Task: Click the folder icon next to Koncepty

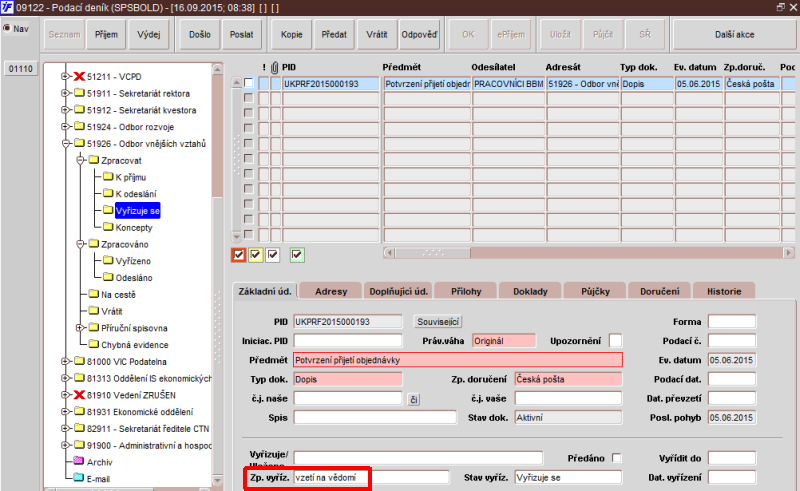Action: (x=108, y=227)
